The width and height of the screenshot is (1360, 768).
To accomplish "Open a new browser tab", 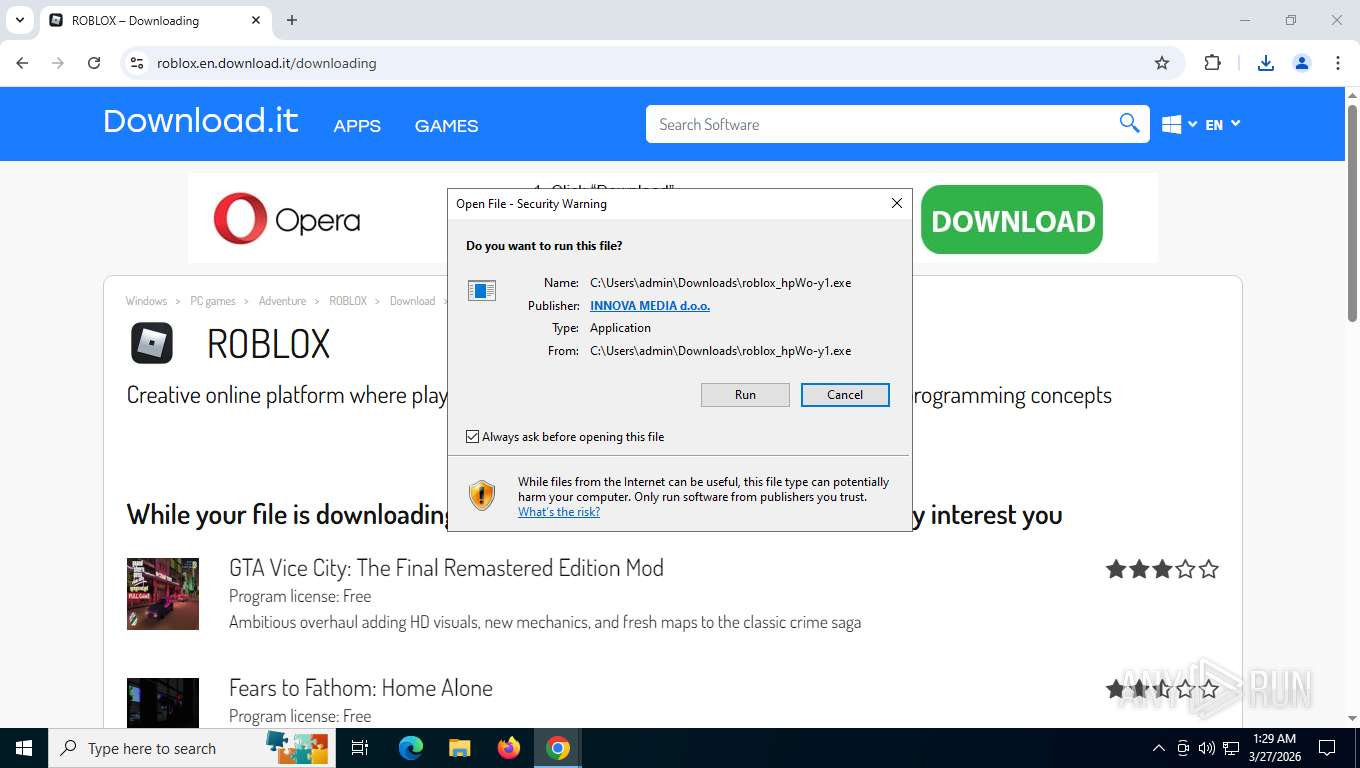I will click(x=292, y=20).
